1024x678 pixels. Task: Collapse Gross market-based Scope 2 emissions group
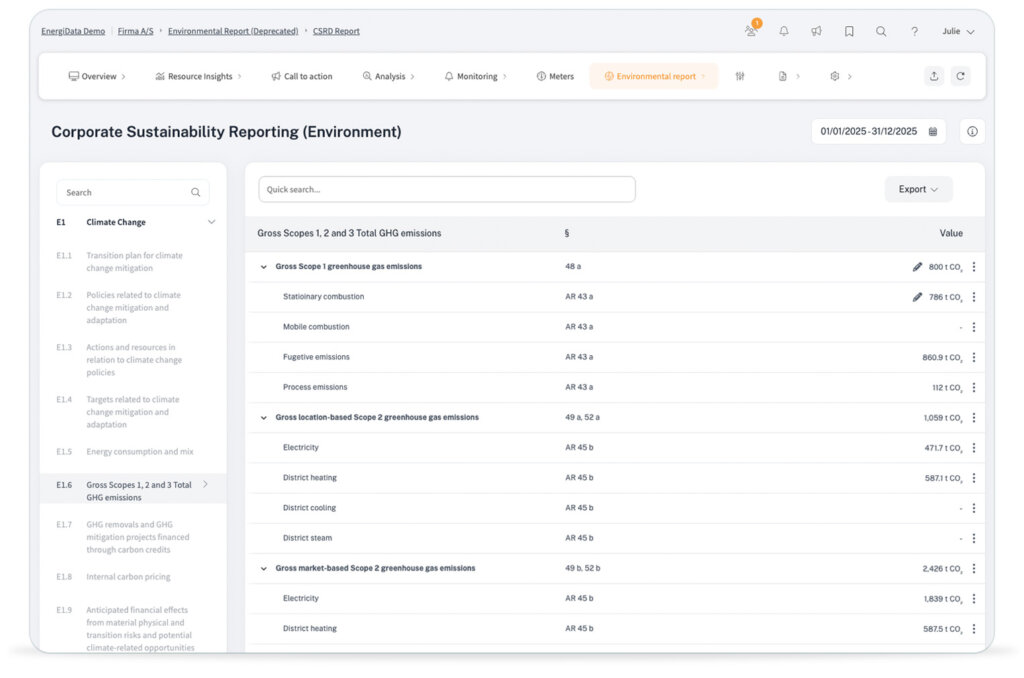pos(264,568)
